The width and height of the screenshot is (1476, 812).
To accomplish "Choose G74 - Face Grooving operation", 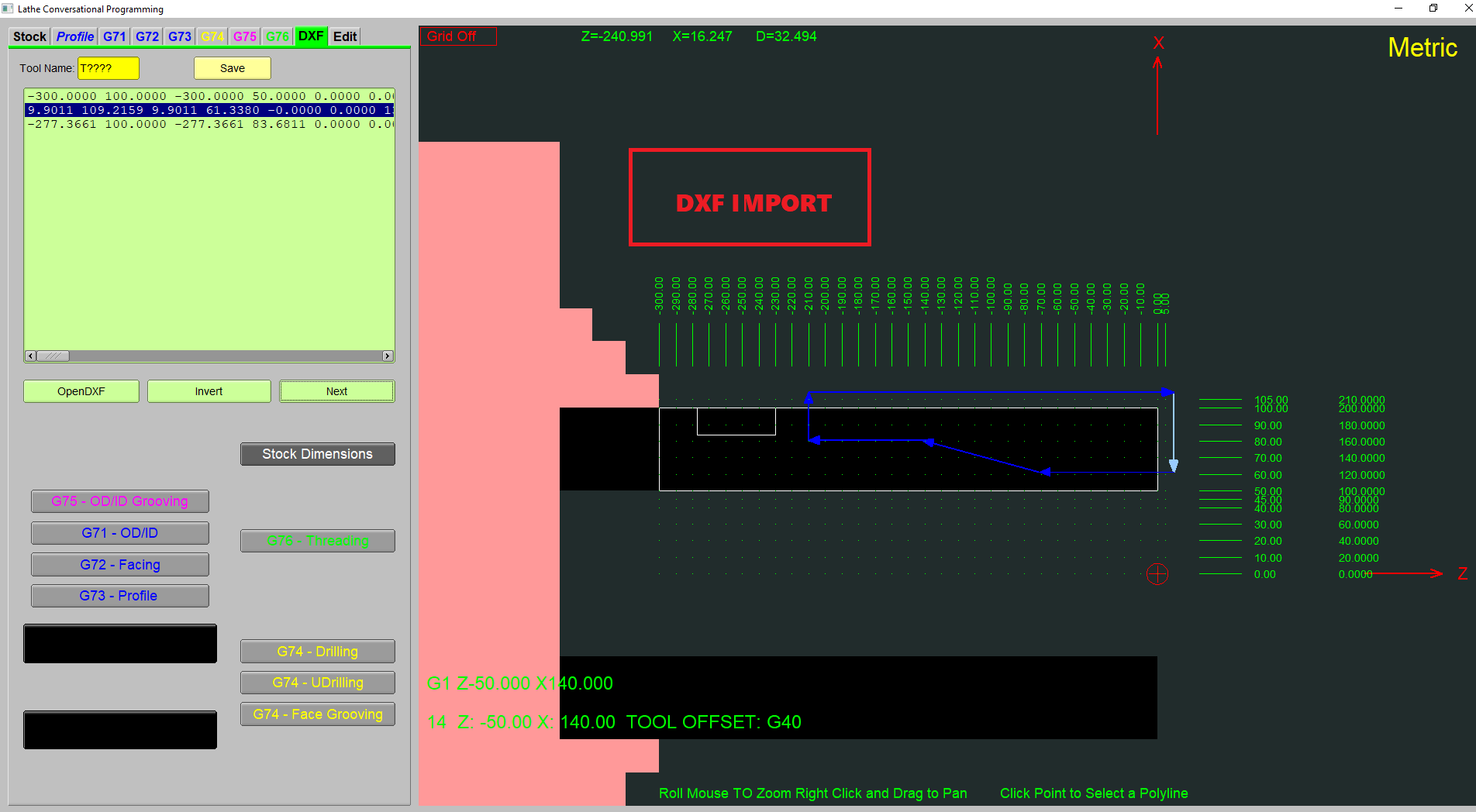I will pos(317,714).
